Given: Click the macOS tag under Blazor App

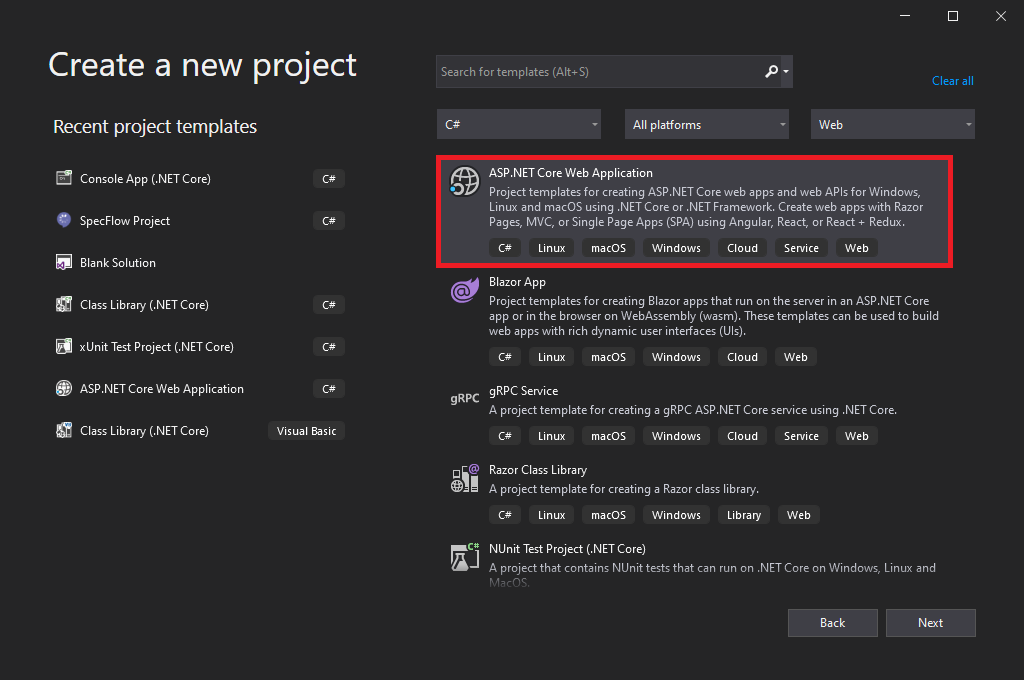Looking at the screenshot, I should click(608, 357).
